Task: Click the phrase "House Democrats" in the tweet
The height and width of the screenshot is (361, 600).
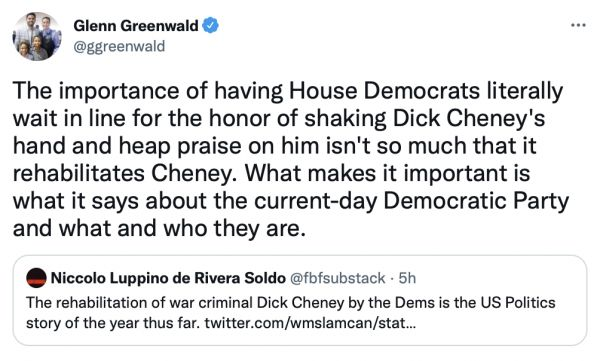Action: pyautogui.click(x=384, y=91)
